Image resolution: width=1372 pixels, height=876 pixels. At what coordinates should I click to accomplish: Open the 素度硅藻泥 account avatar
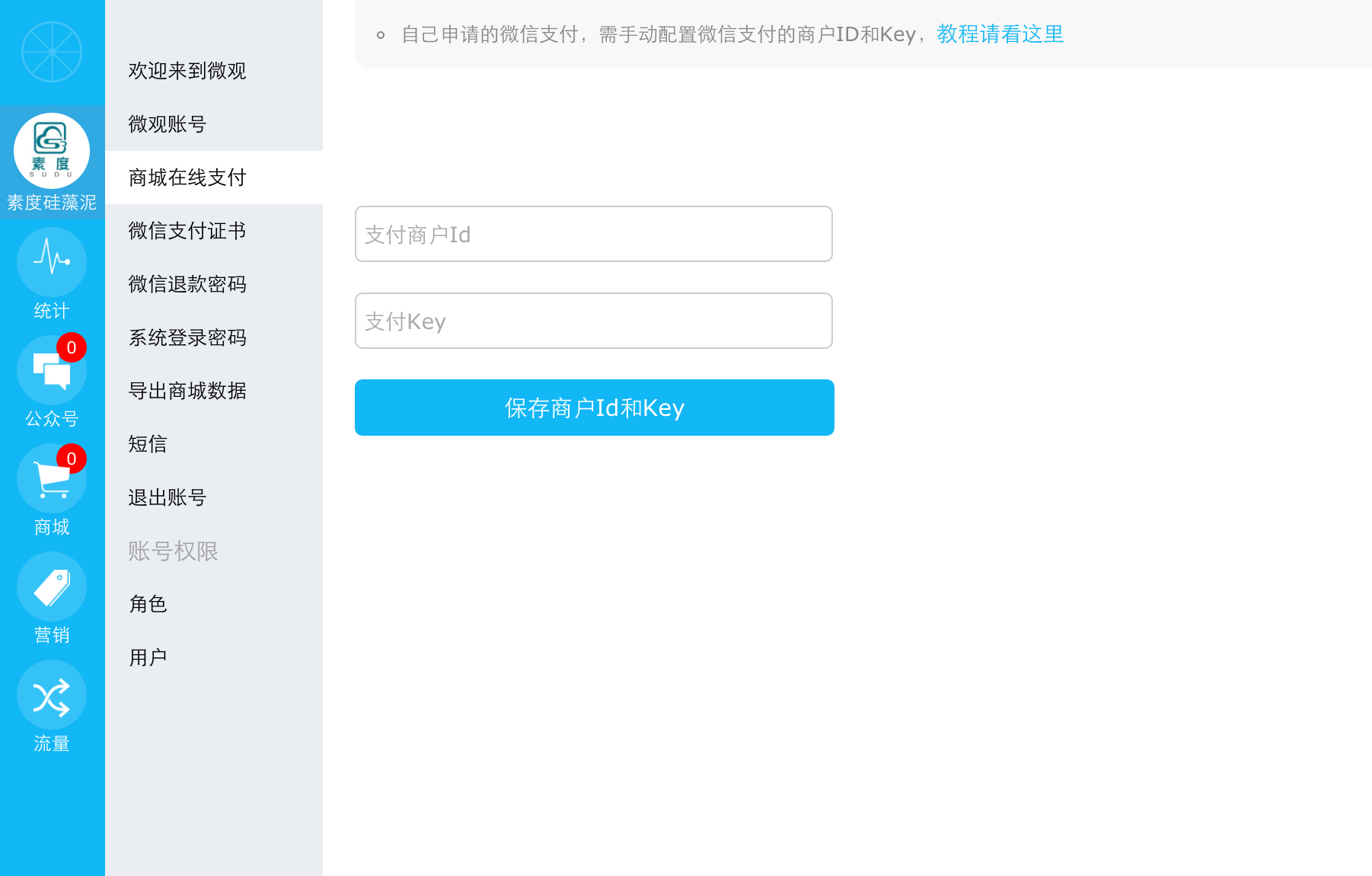pos(52,151)
